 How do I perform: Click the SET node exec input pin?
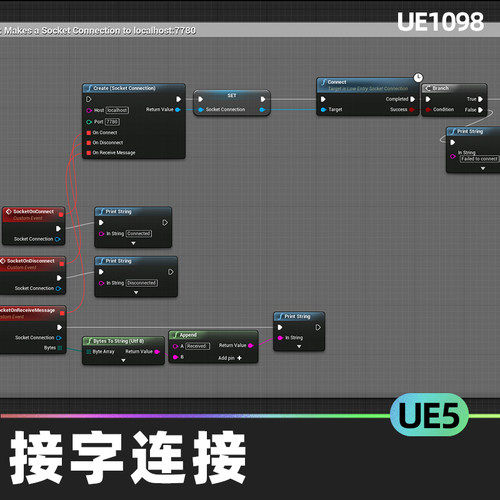click(x=200, y=99)
